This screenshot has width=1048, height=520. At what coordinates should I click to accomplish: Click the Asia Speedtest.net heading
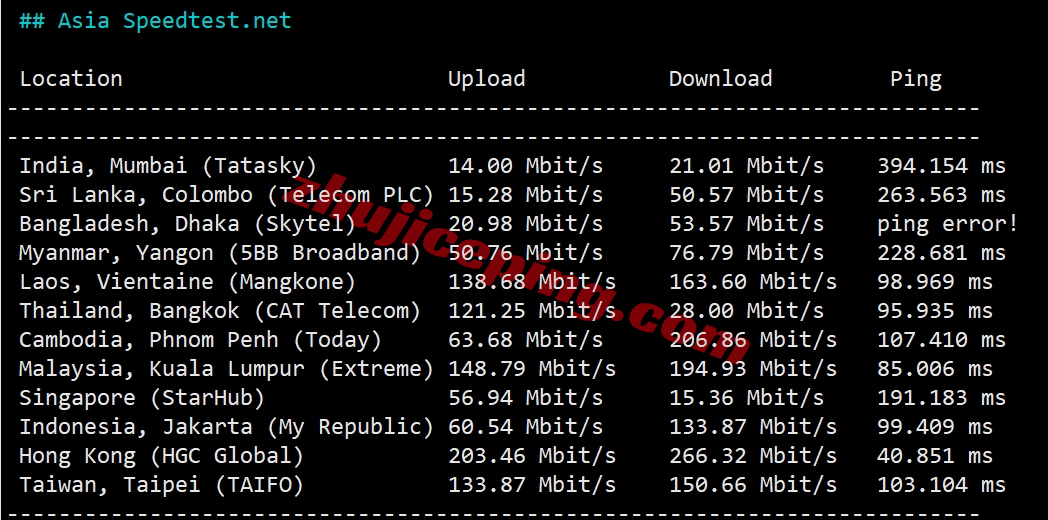point(155,21)
